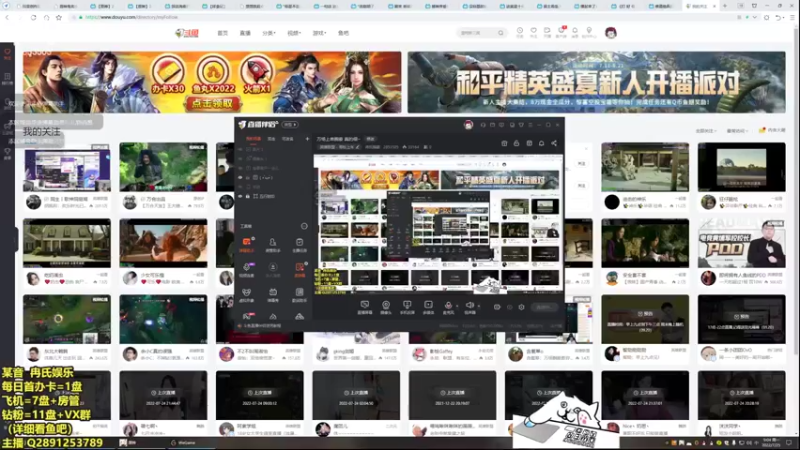Toggle visibility of third source row
800x450 pixels.
(x=240, y=168)
